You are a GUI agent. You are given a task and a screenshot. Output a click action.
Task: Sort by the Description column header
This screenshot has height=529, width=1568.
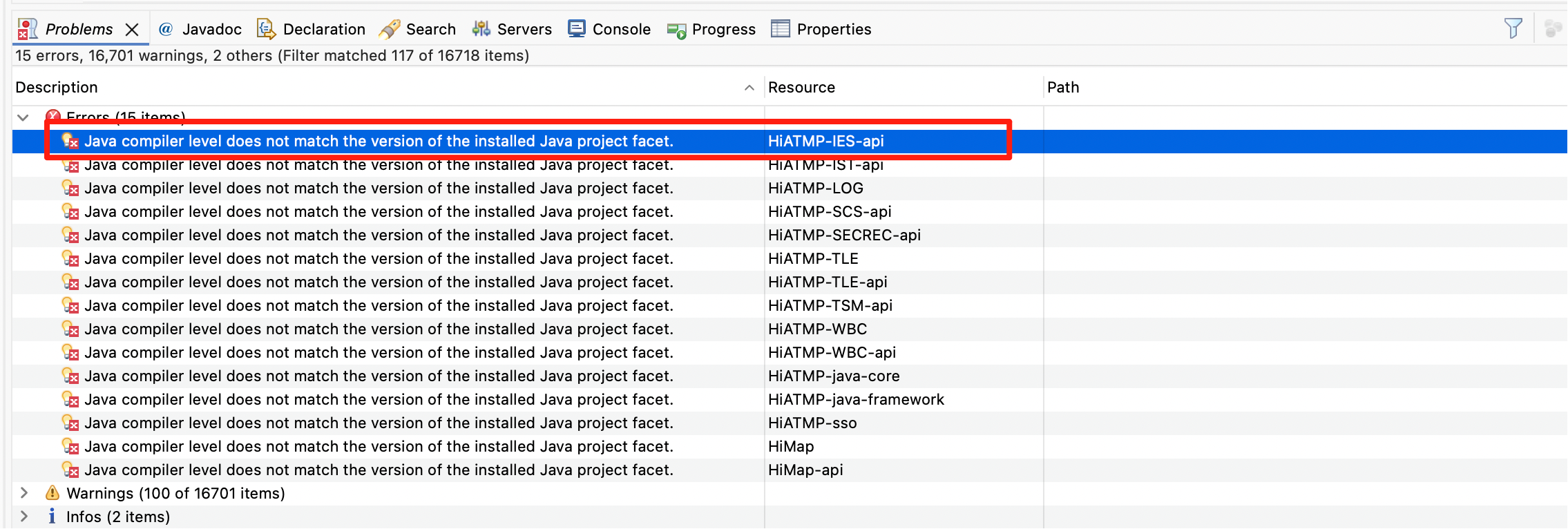point(57,87)
